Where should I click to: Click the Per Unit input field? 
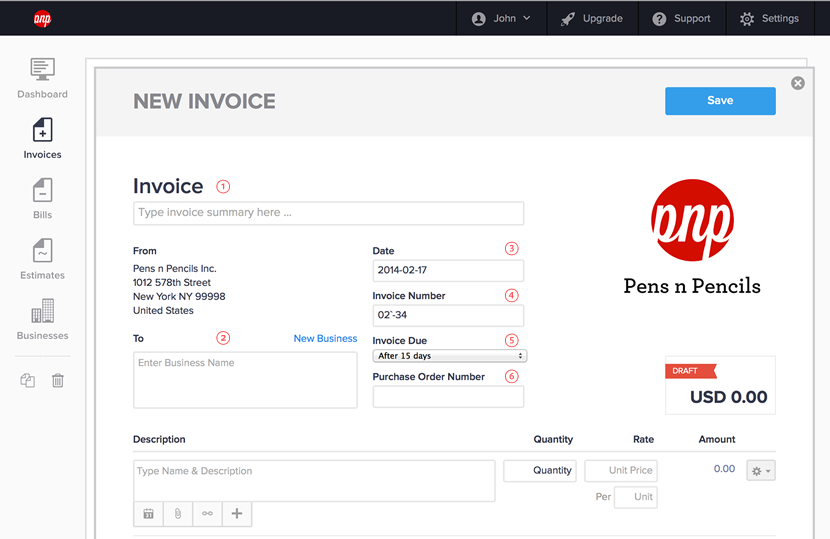(635, 497)
